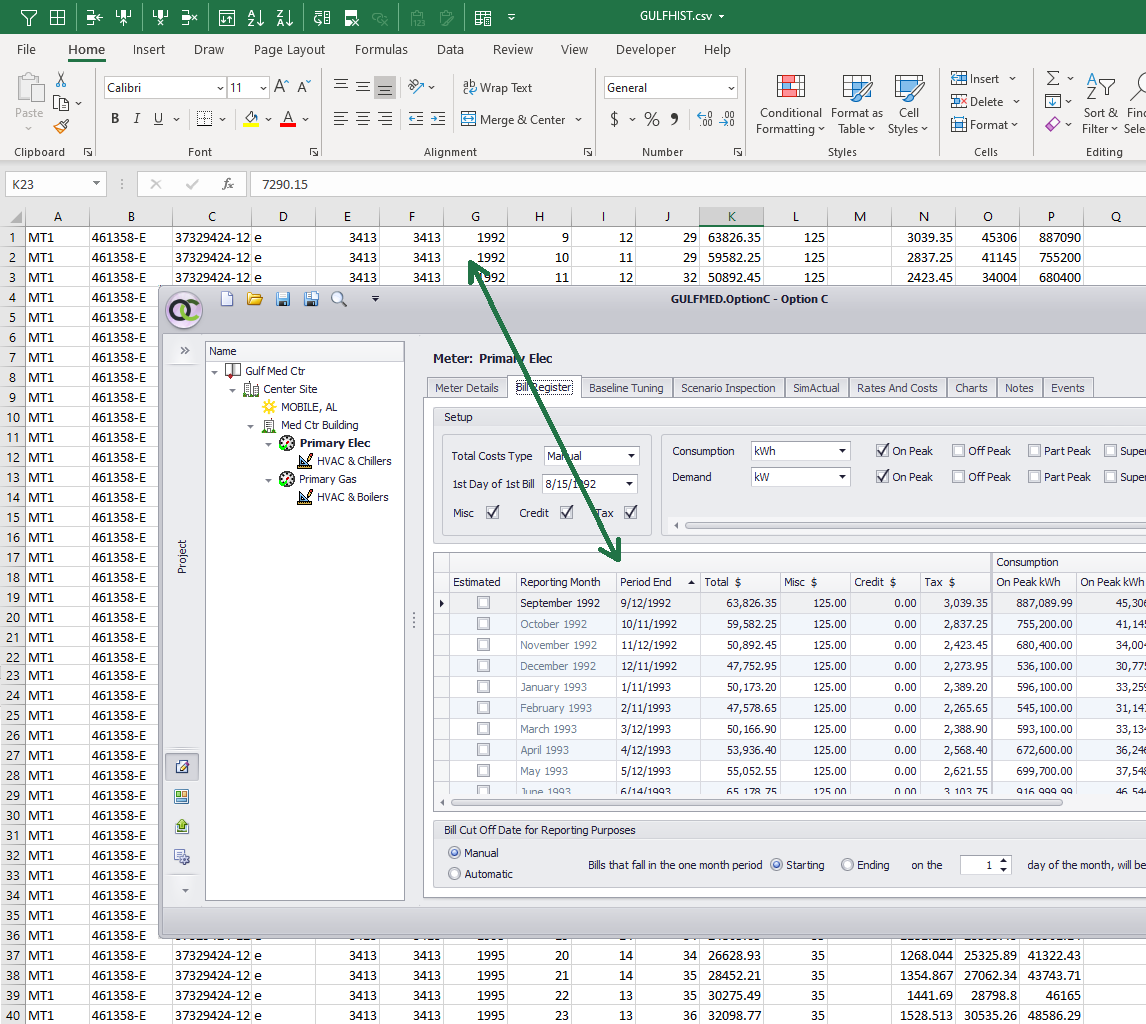Expand the Project side panel with chevron
This screenshot has height=1024, width=1146.
185,351
